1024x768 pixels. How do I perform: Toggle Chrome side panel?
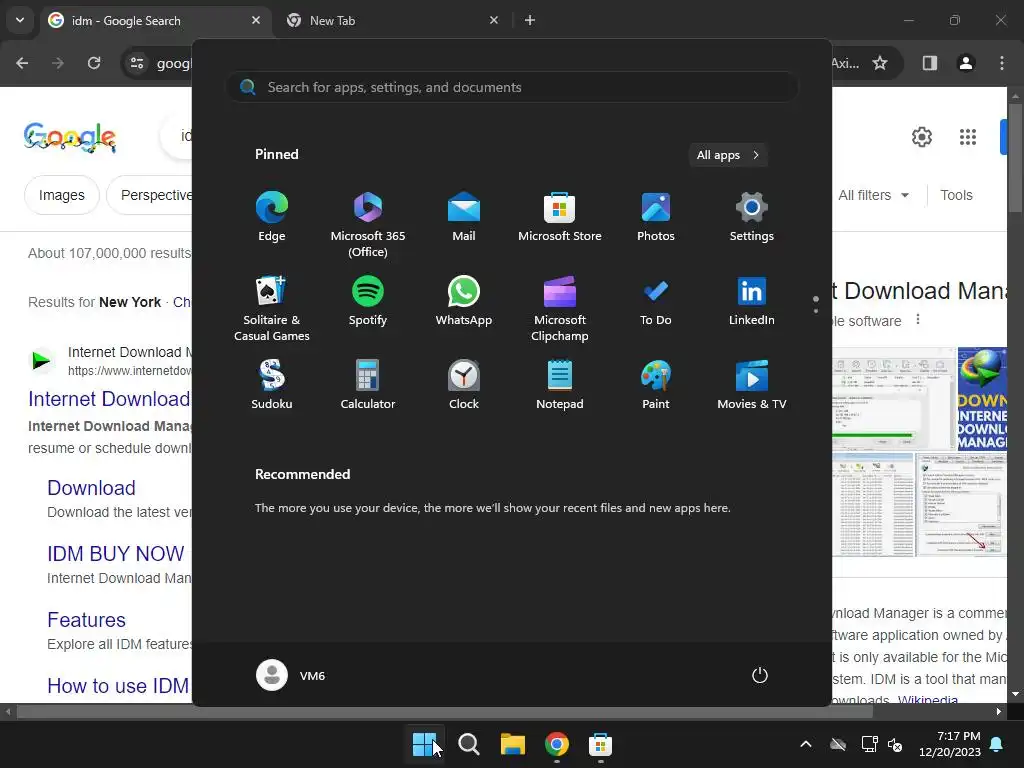click(930, 63)
